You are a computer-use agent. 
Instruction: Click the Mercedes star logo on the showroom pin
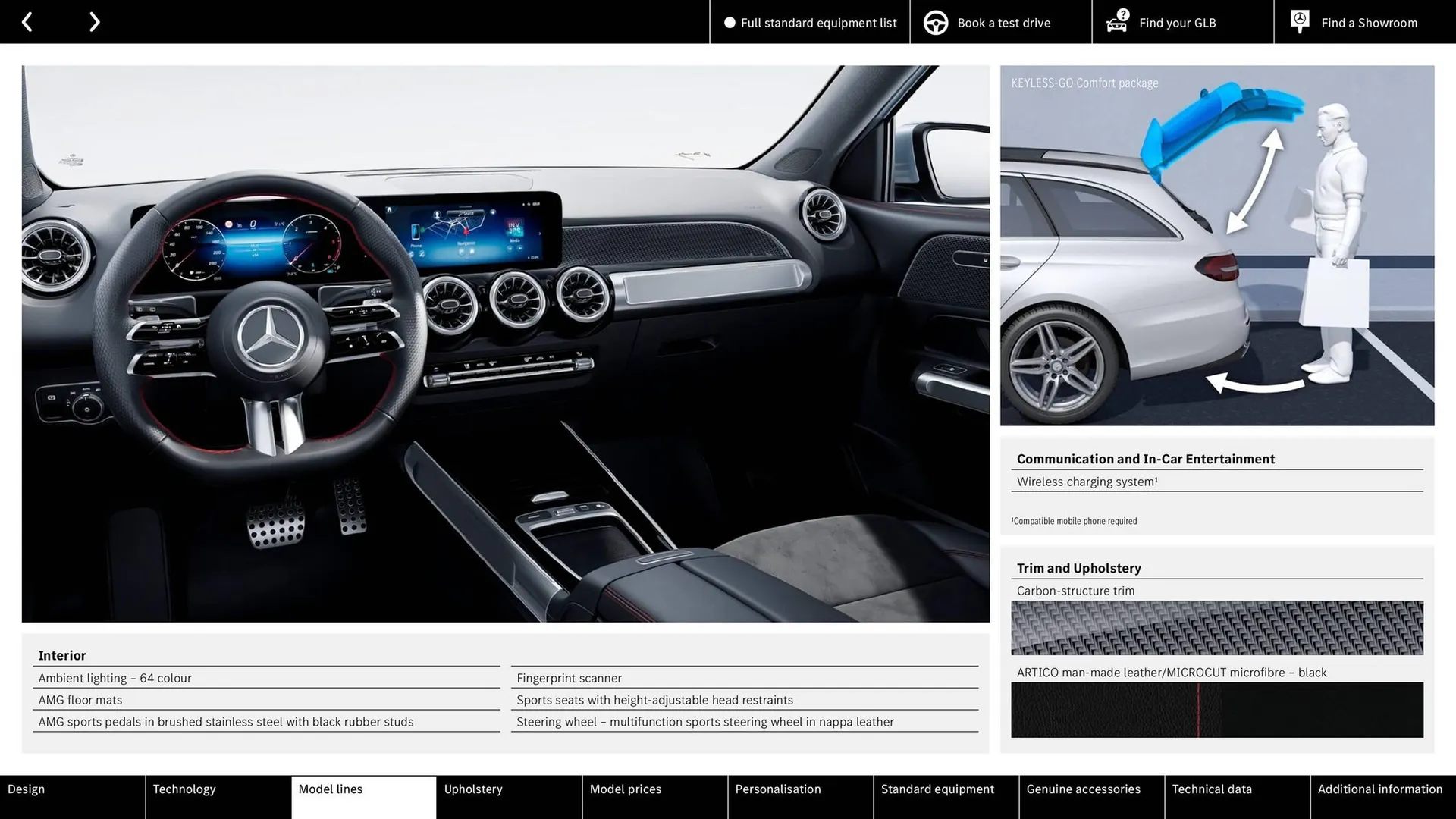(1299, 19)
